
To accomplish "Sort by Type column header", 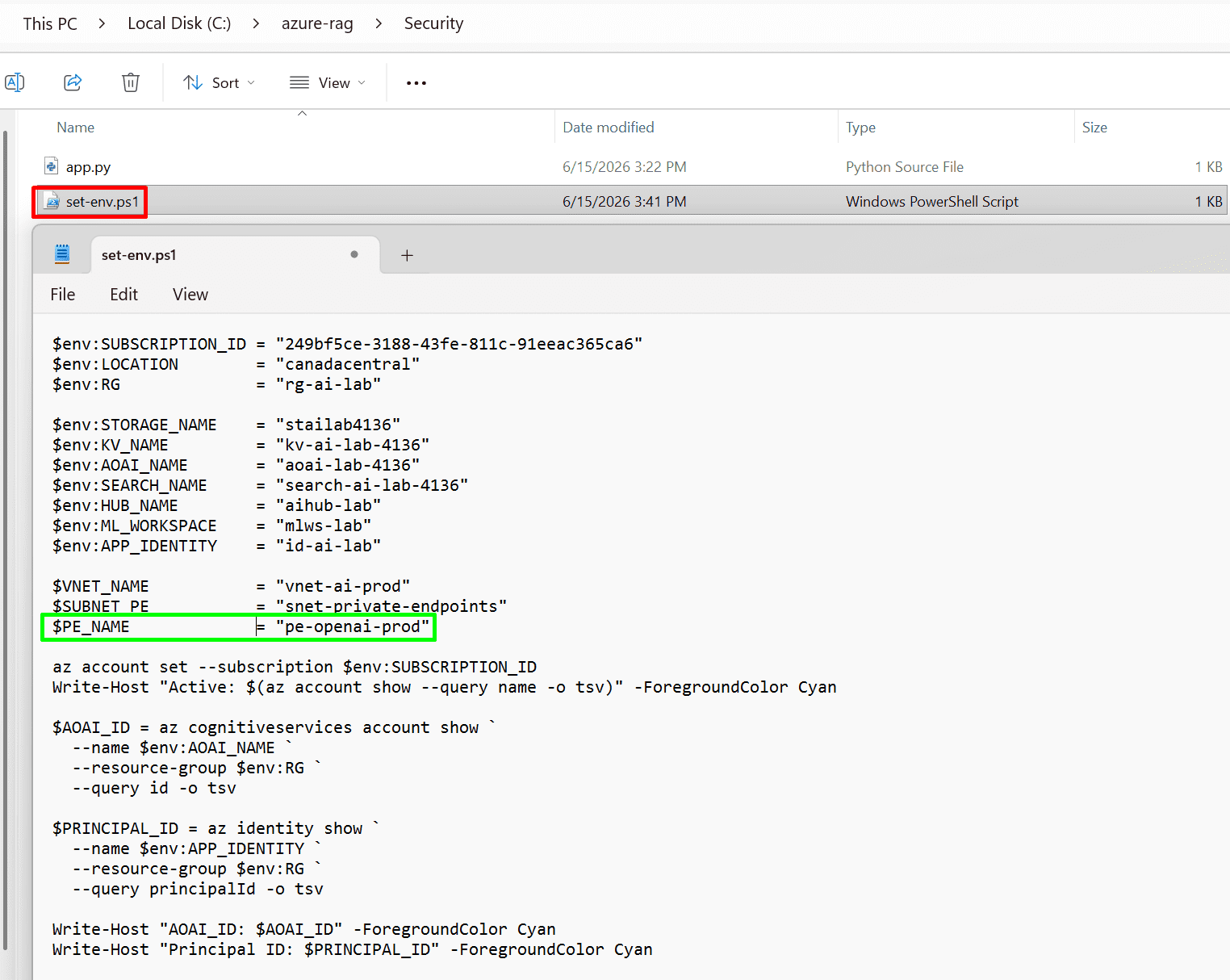I will point(860,128).
